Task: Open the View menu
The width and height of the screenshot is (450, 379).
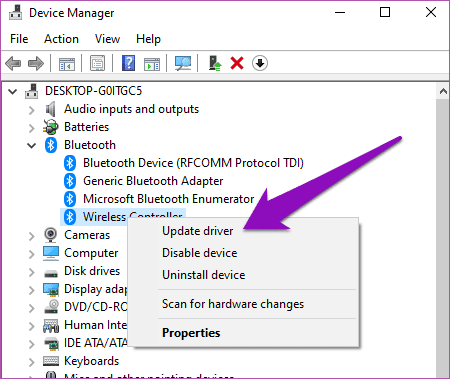Action: 107,39
